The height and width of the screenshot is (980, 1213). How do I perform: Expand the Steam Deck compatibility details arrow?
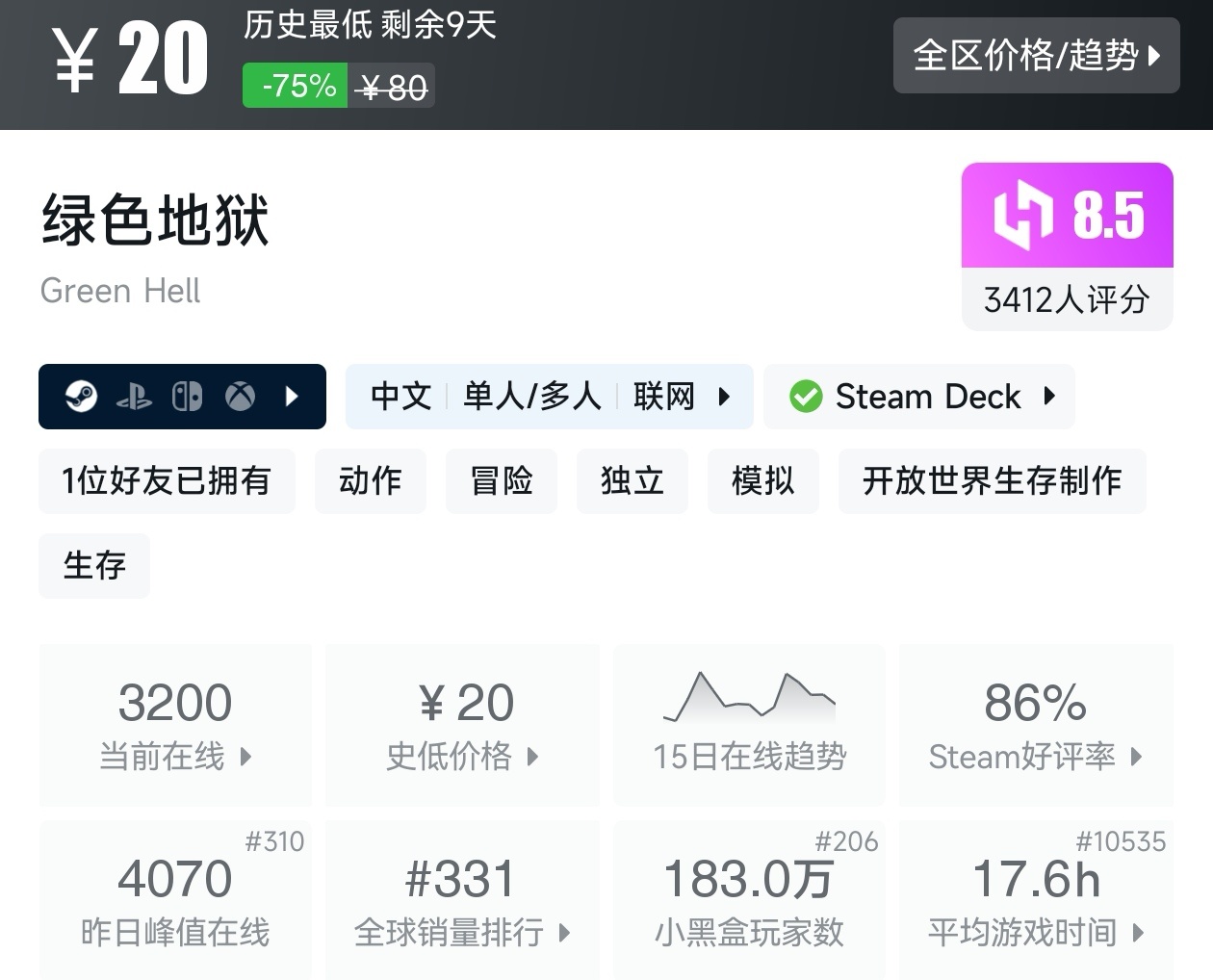(x=1049, y=396)
